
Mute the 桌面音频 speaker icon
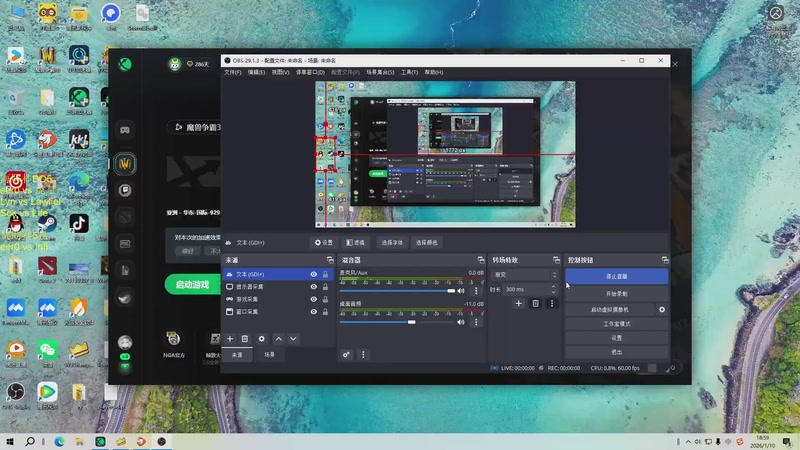461,322
